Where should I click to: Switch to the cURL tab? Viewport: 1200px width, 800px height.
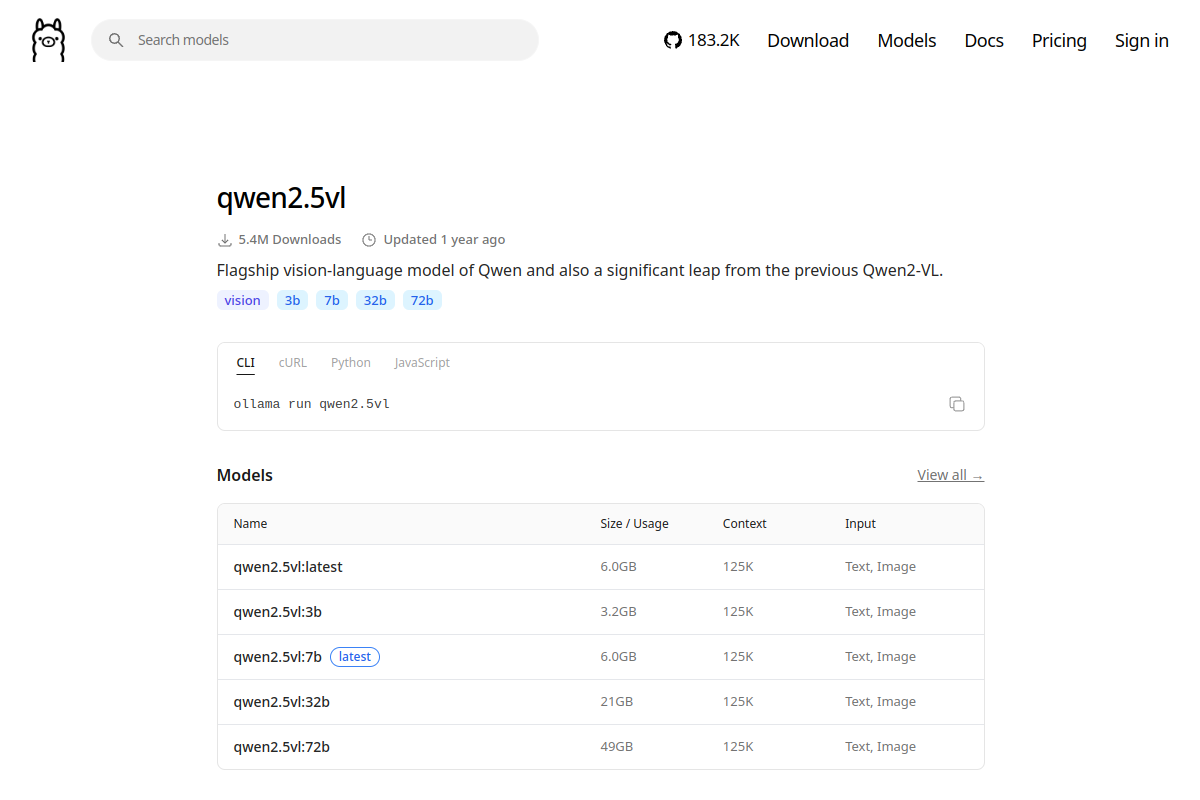point(293,363)
